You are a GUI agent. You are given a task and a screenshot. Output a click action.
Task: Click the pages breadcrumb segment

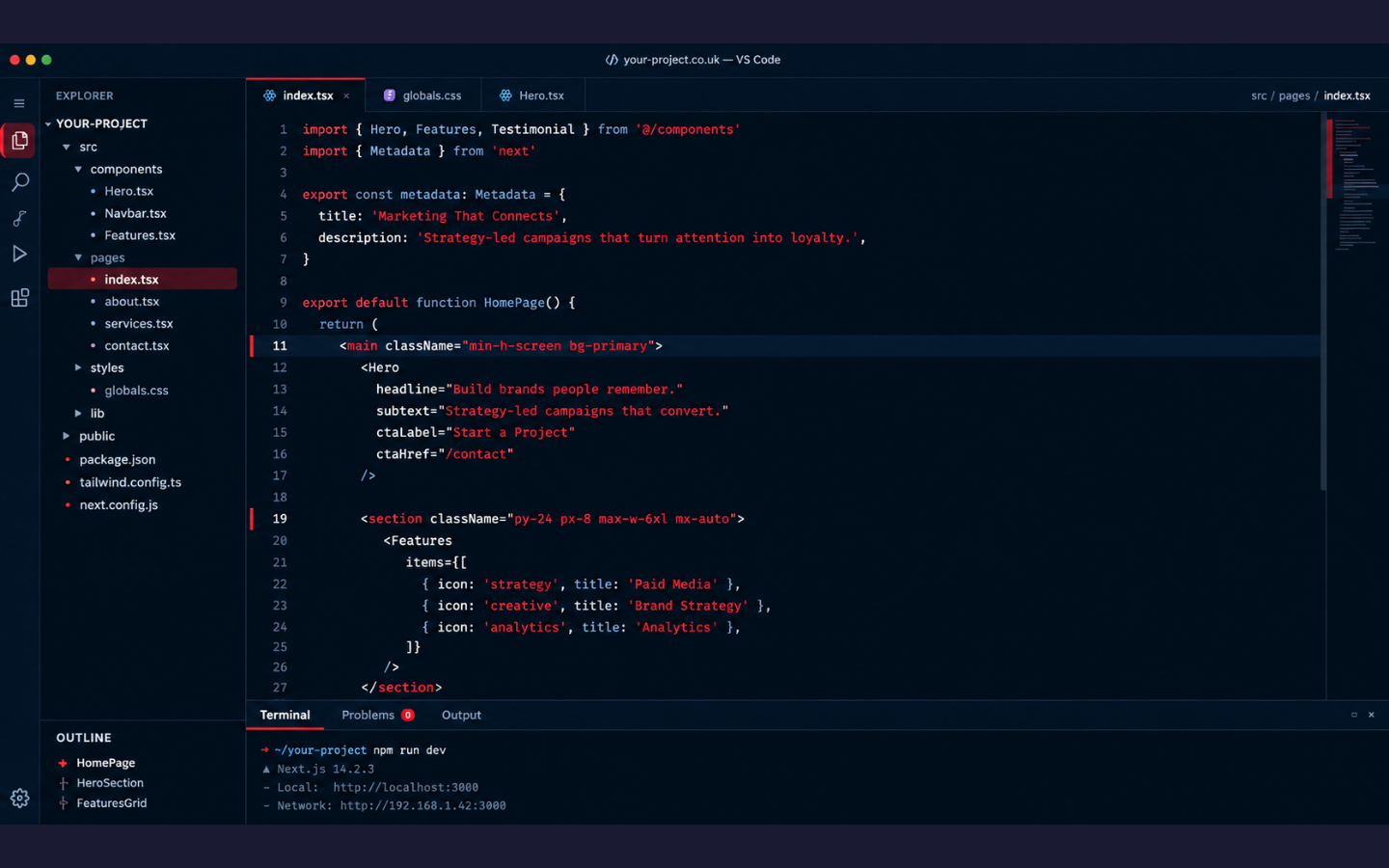click(1294, 95)
